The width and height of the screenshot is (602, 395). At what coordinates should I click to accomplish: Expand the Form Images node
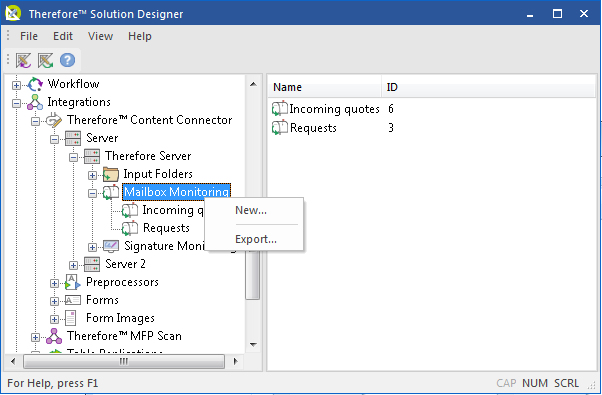54,319
